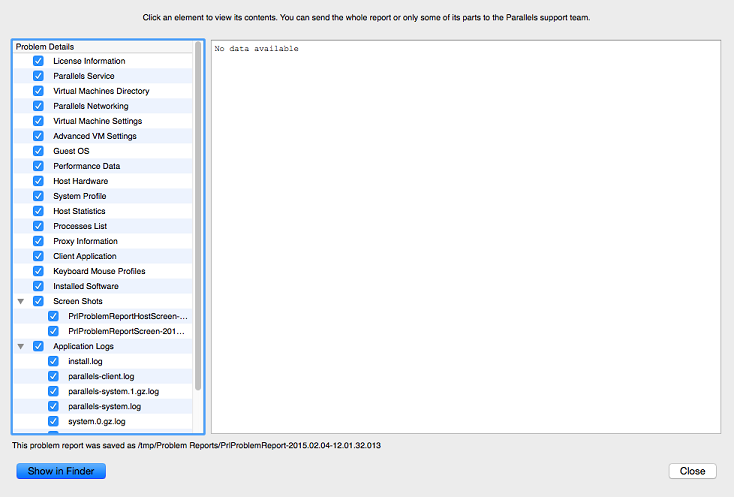Uncheck Keyboard Mouse Profiles checkbox
734x497 pixels.
click(38, 271)
